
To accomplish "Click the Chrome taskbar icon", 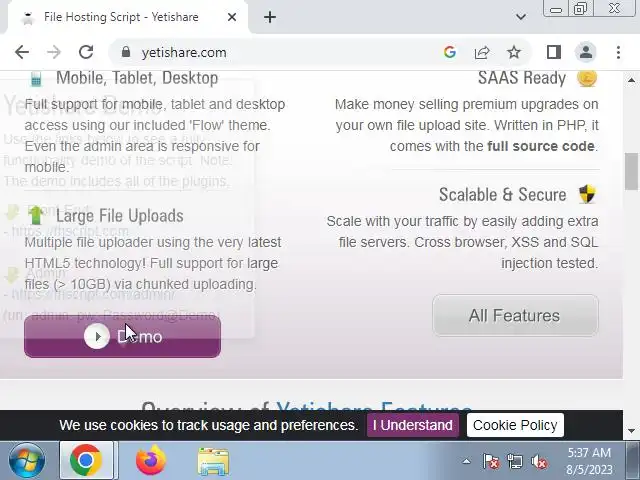I will tap(86, 460).
